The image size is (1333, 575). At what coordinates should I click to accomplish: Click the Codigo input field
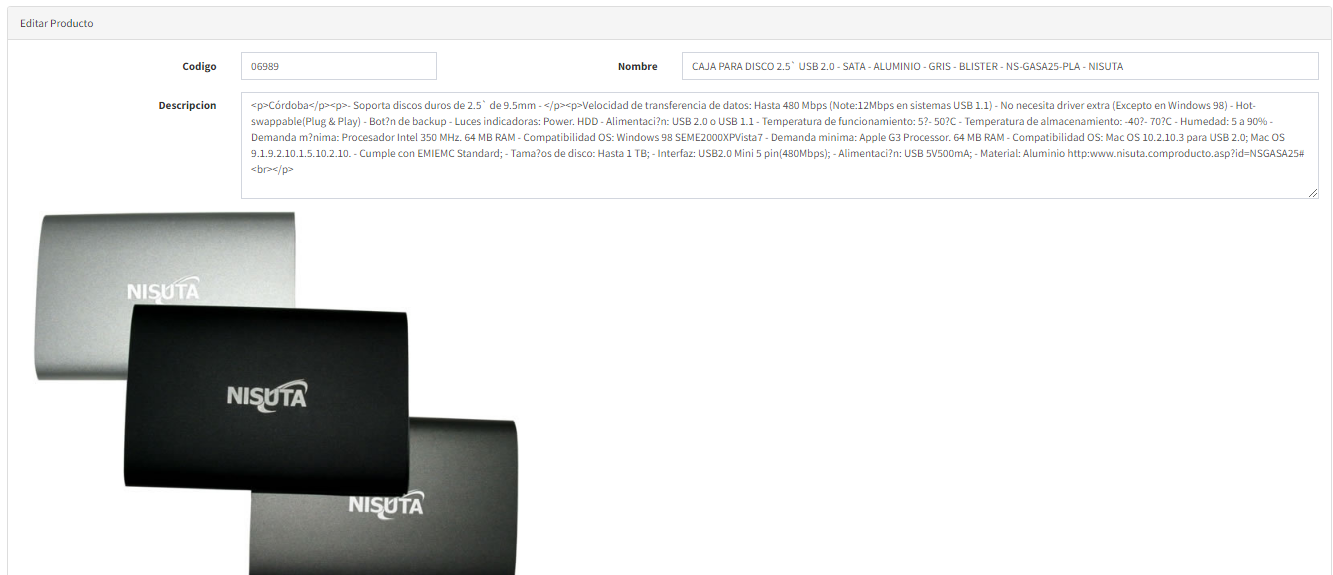coord(338,66)
